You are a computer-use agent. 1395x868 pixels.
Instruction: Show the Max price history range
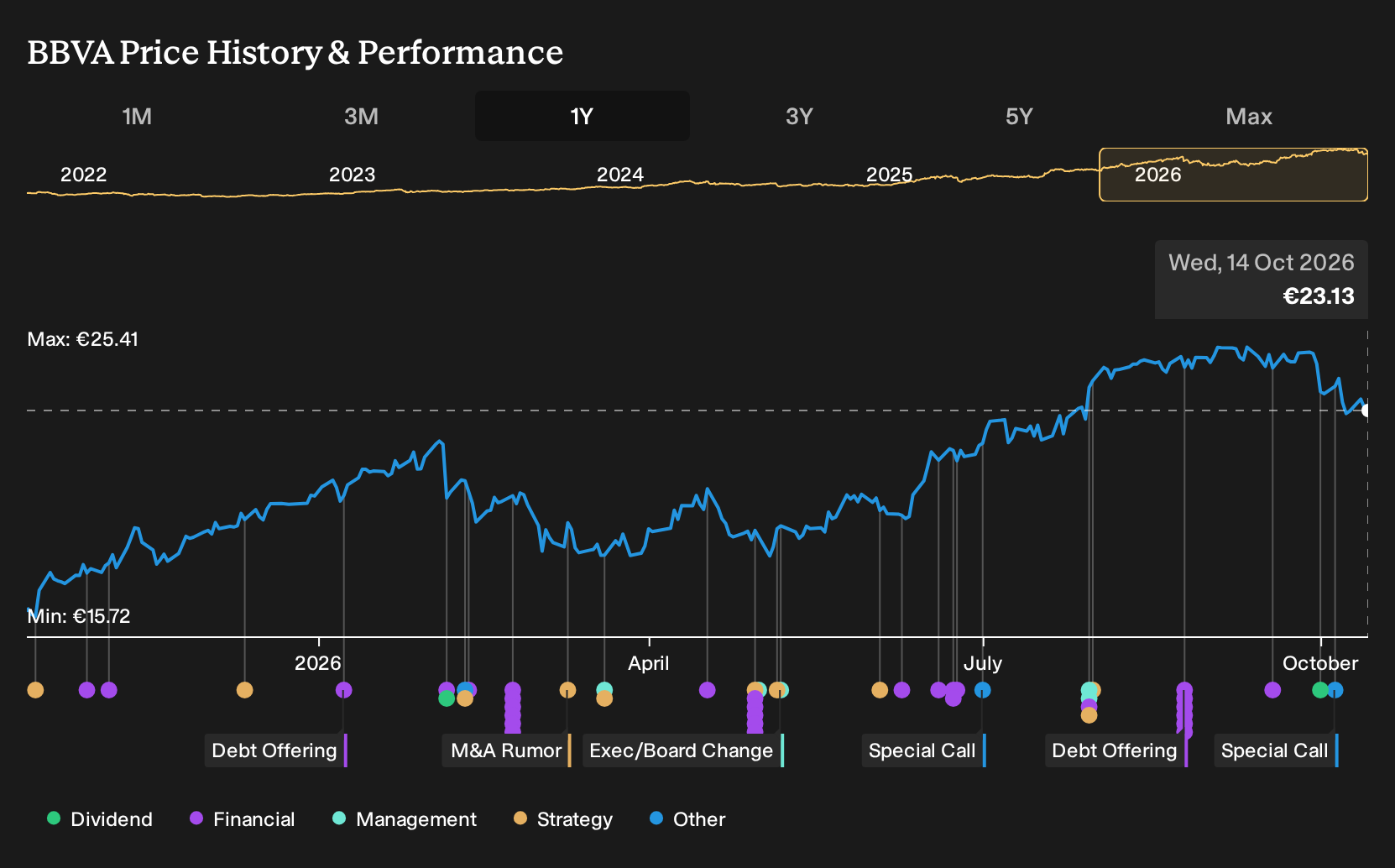pos(1249,116)
